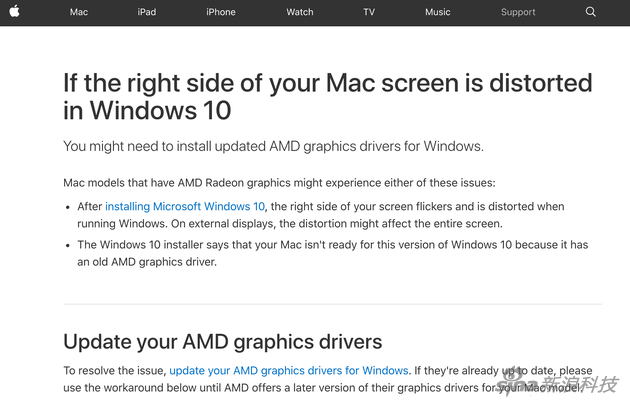Select iPhone in the navigation bar
This screenshot has width=630, height=406.
pos(221,12)
